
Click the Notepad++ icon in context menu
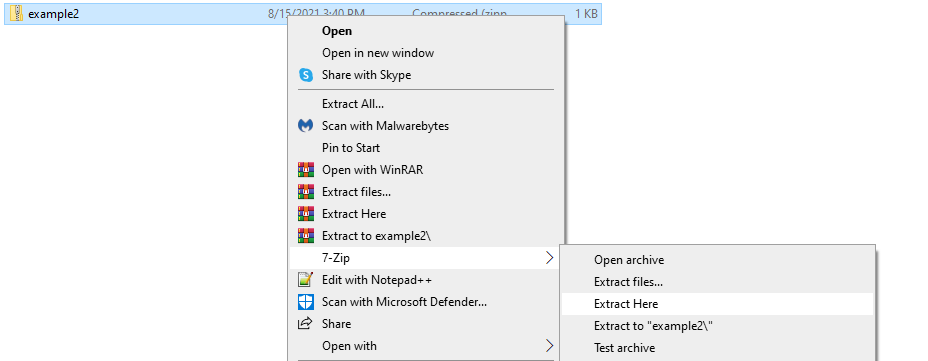(x=305, y=279)
